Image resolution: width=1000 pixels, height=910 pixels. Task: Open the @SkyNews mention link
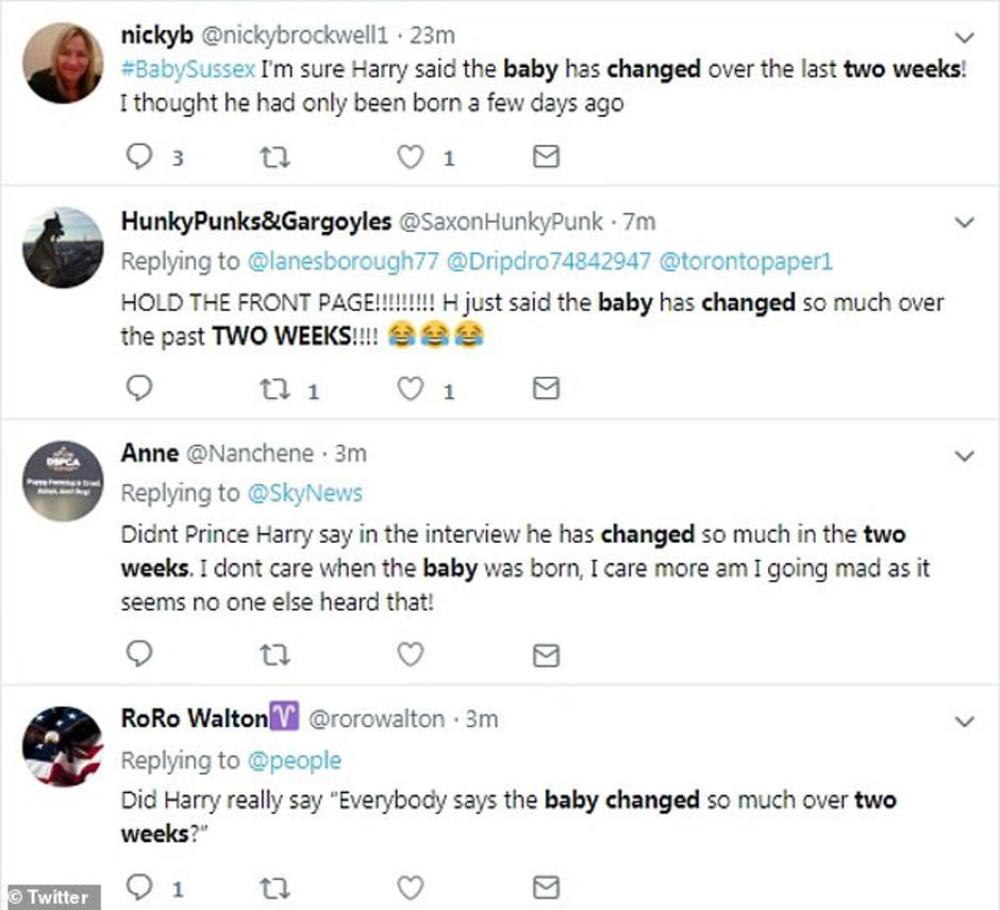click(304, 493)
